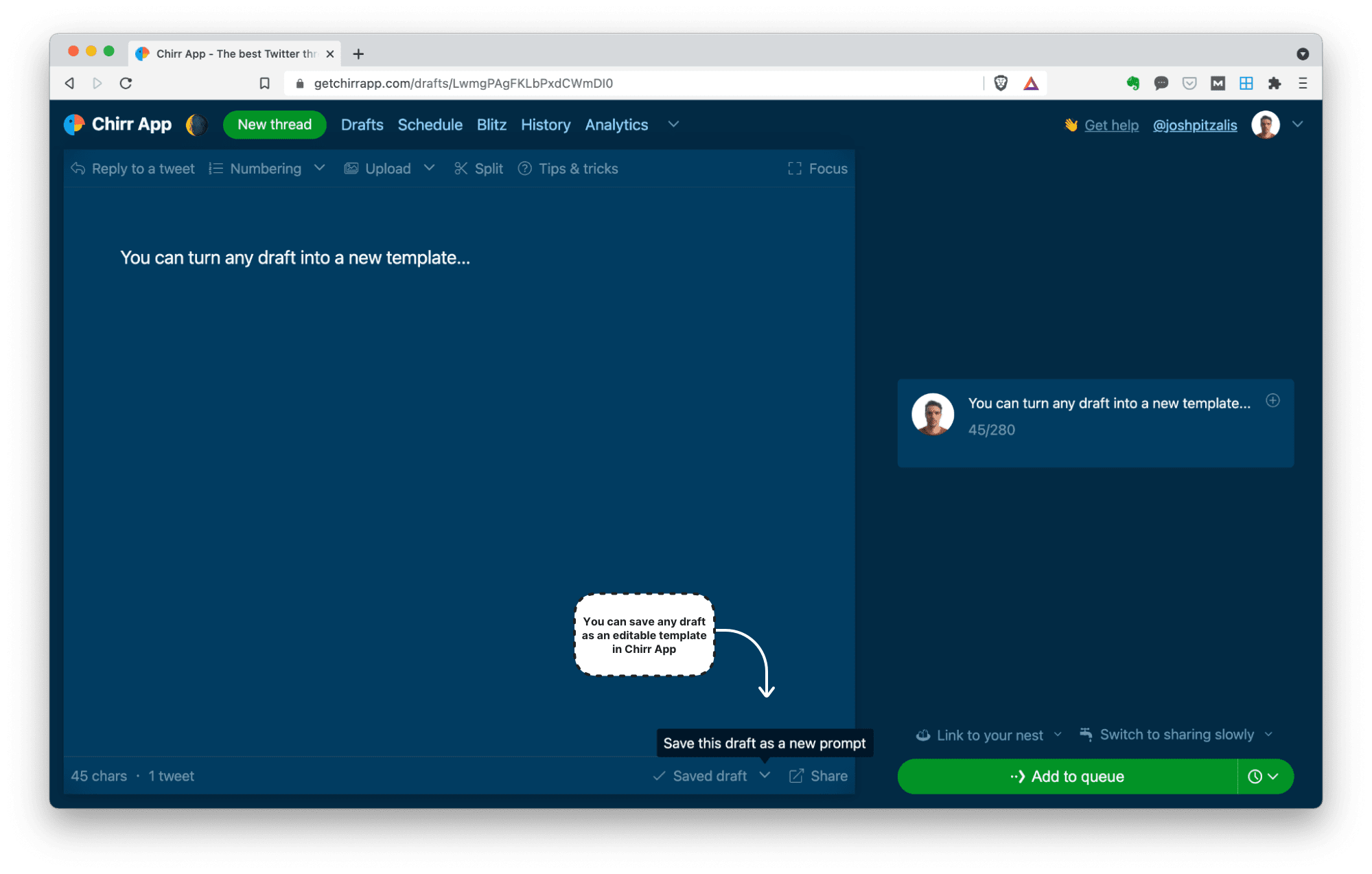The image size is (1372, 874).
Task: Open the Saved draft chevron menu
Action: [765, 775]
